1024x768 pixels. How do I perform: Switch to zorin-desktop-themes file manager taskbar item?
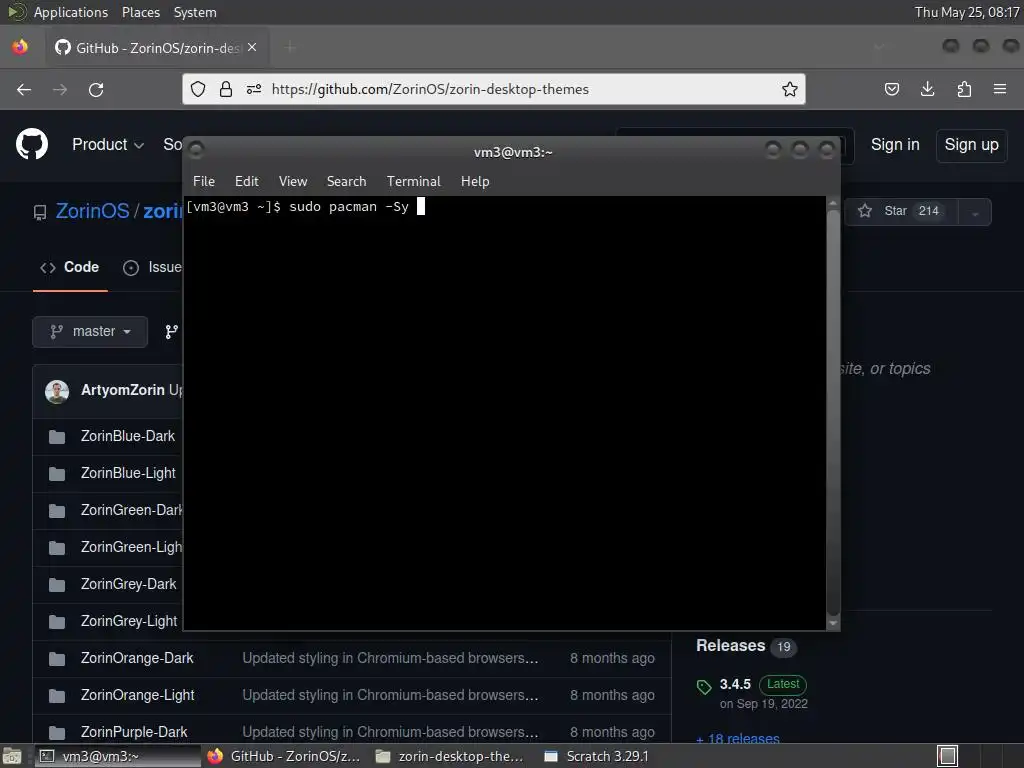451,756
